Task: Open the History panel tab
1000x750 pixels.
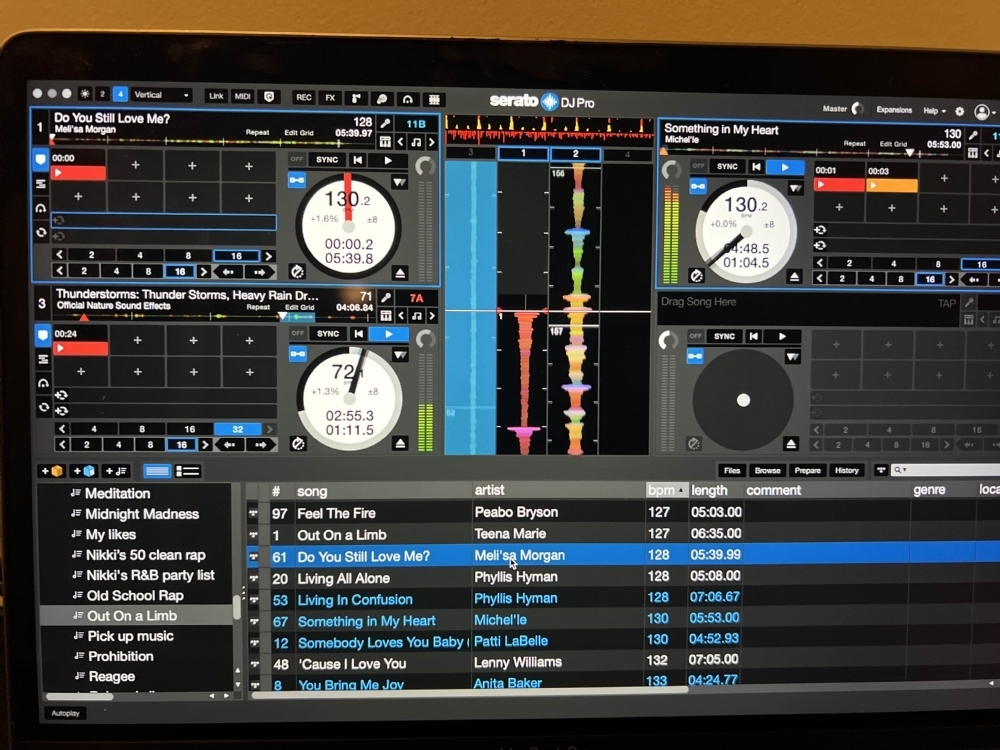Action: tap(847, 471)
